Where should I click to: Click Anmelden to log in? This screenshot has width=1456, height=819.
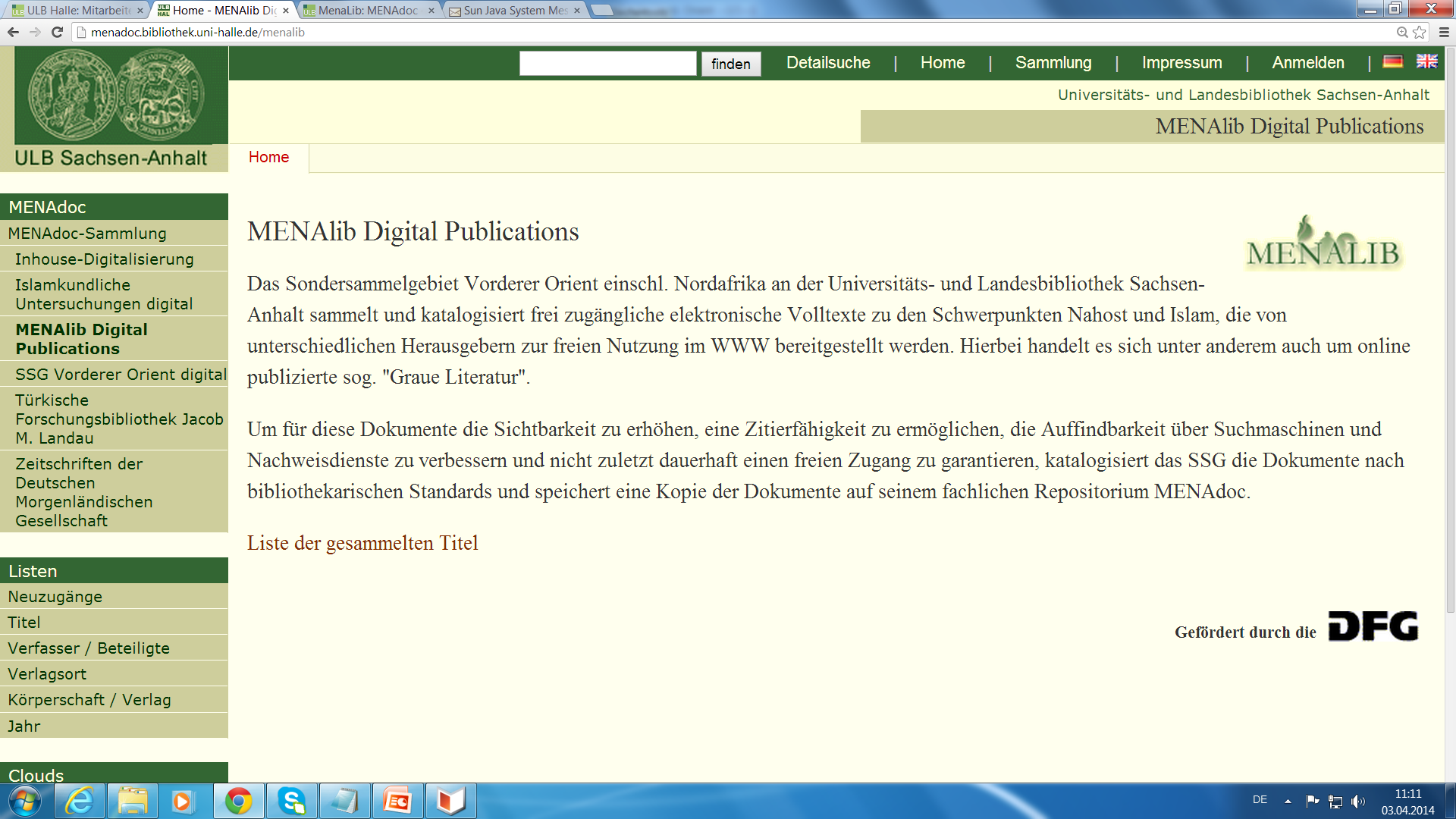[x=1308, y=63]
